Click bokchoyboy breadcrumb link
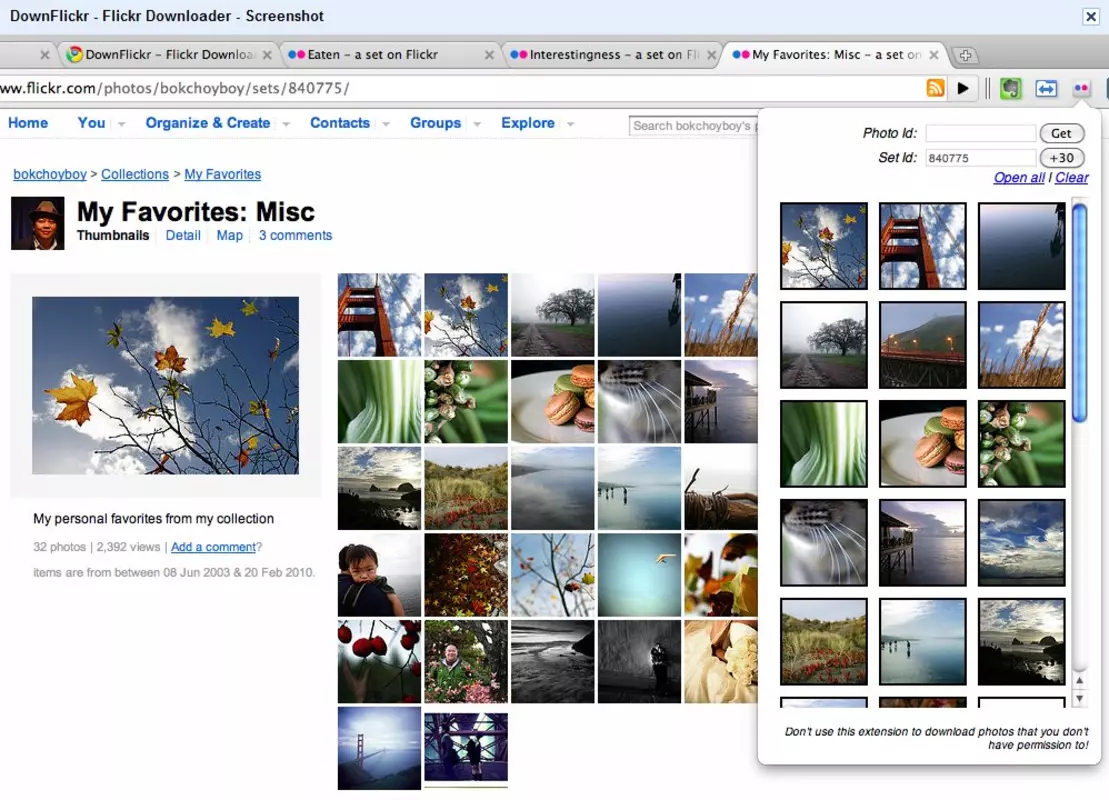1109x800 pixels. coord(50,174)
